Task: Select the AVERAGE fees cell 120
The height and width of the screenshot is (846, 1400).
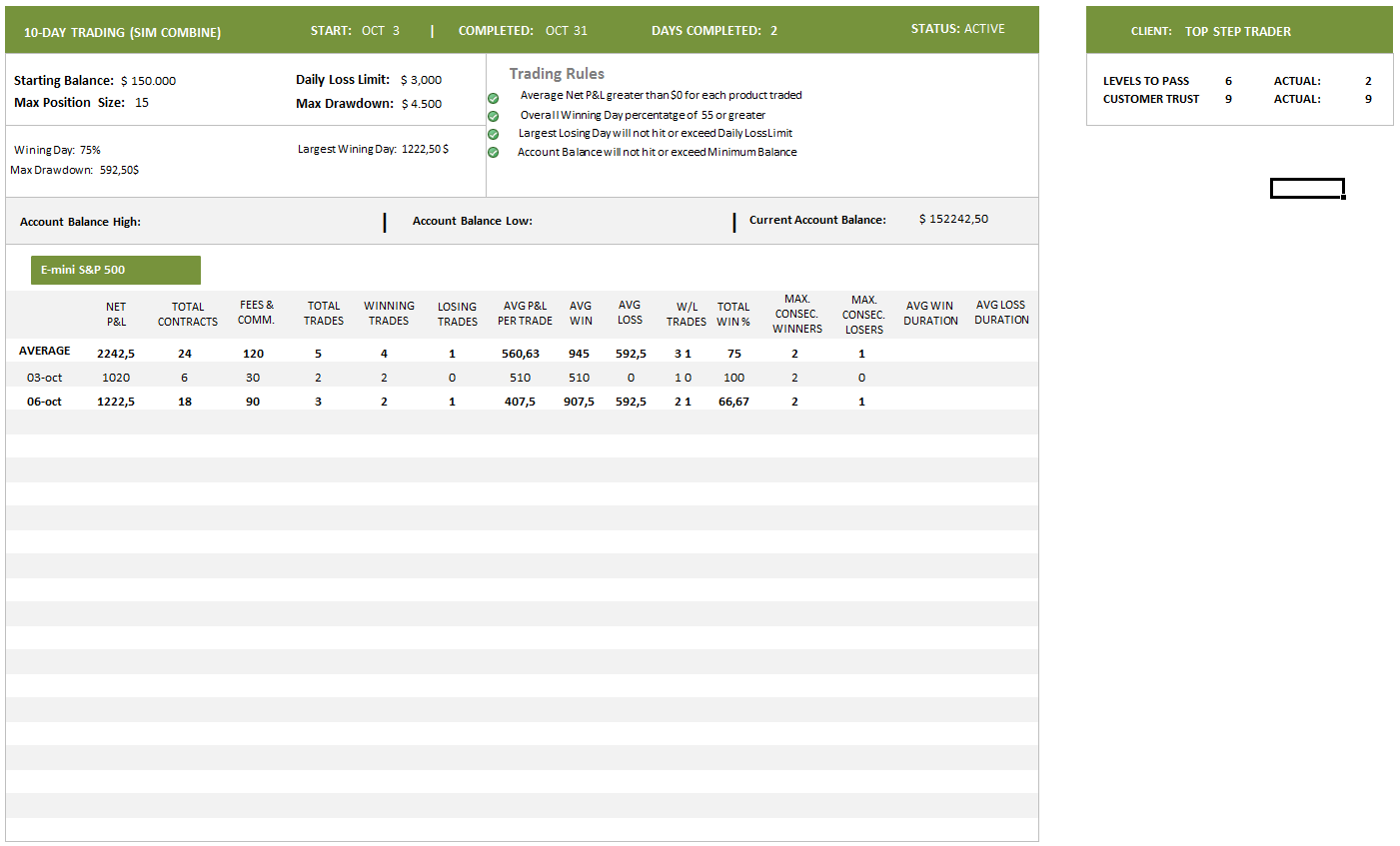Action: [x=254, y=354]
